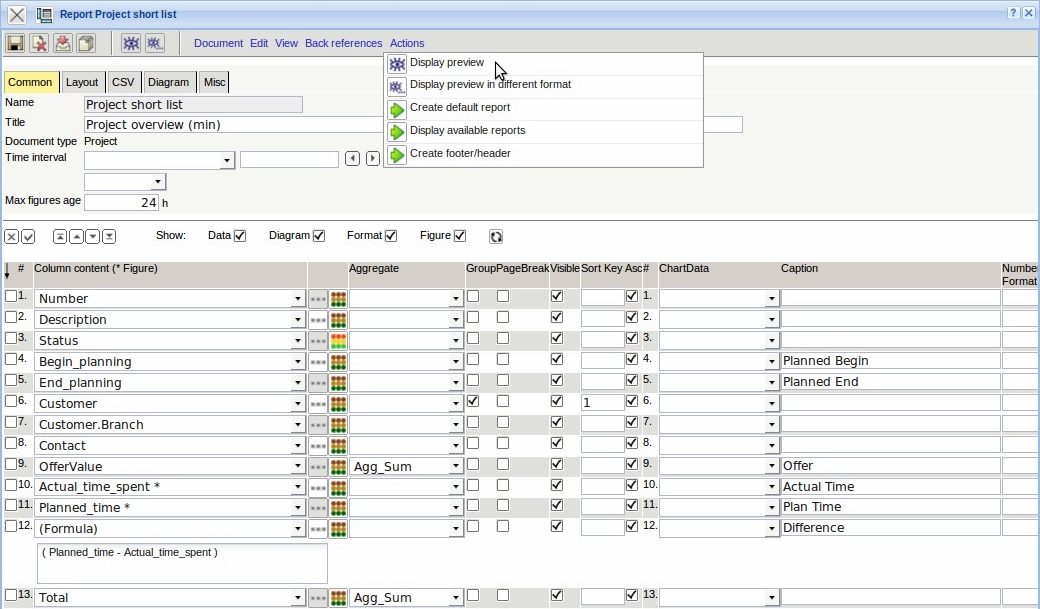Viewport: 1040px width, 609px height.
Task: Expand the Time interval dropdown
Action: tap(227, 161)
